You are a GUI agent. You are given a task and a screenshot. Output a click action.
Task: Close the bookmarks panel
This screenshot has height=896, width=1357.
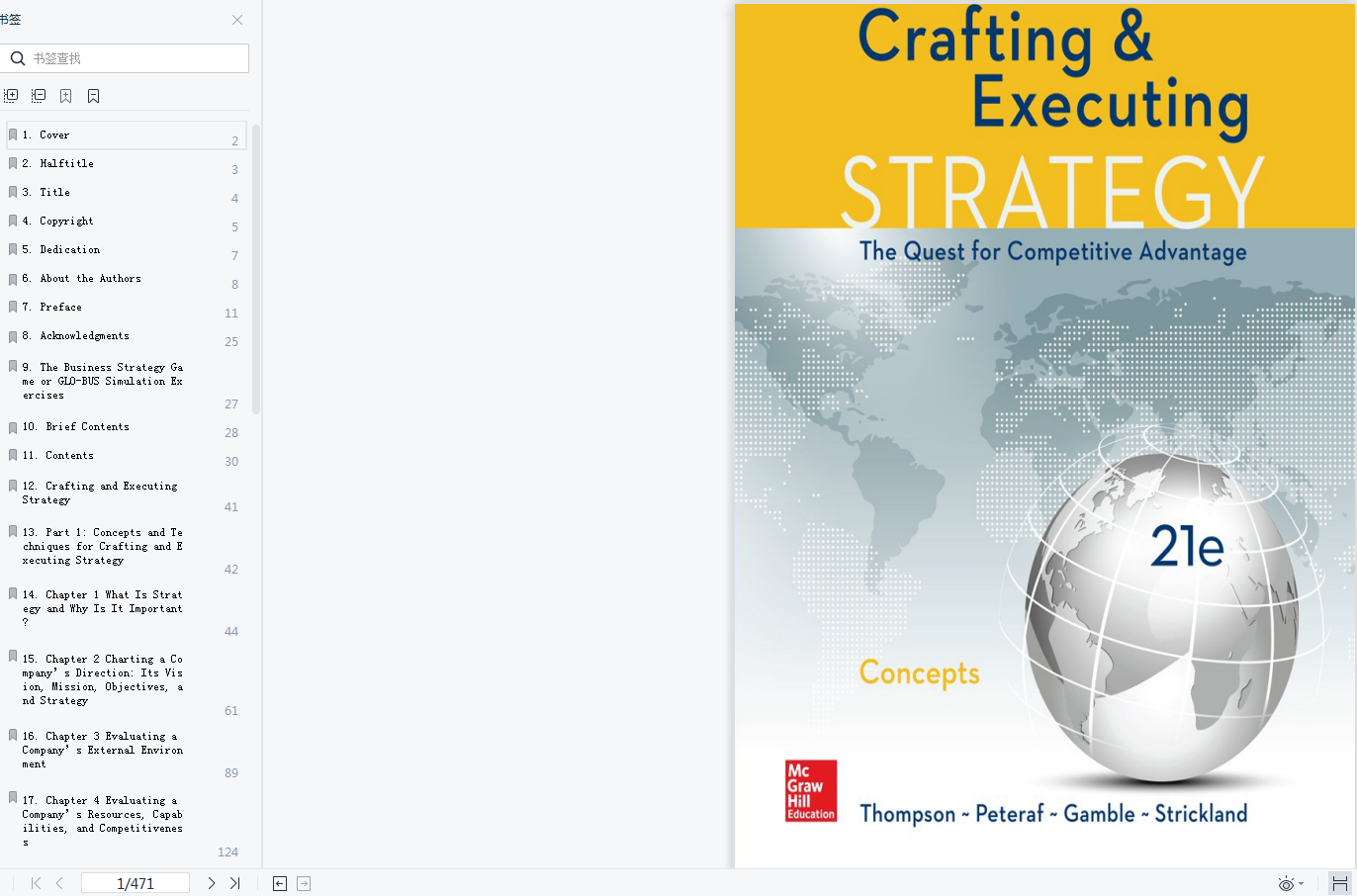tap(237, 20)
